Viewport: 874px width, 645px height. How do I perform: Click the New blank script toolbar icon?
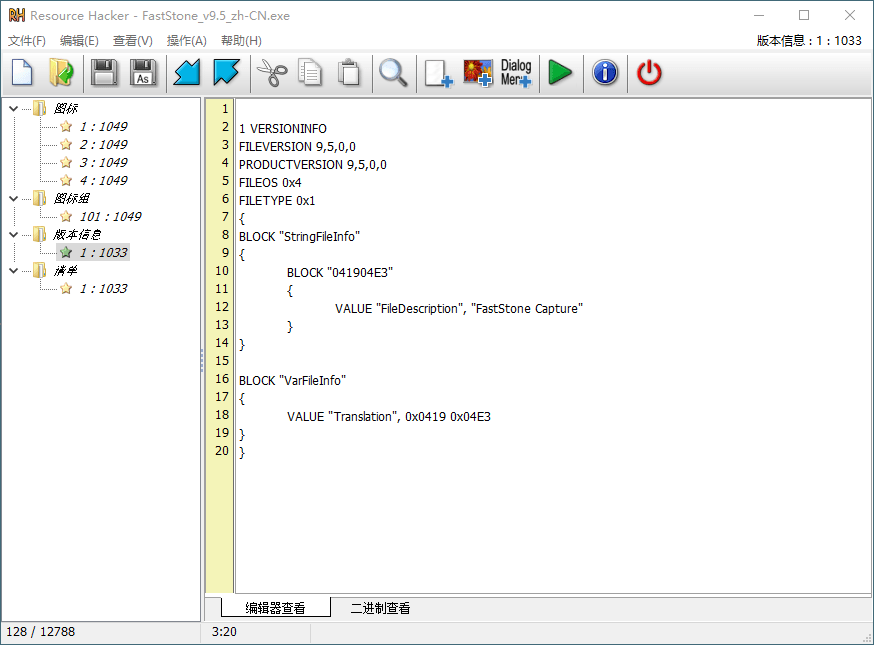click(22, 72)
